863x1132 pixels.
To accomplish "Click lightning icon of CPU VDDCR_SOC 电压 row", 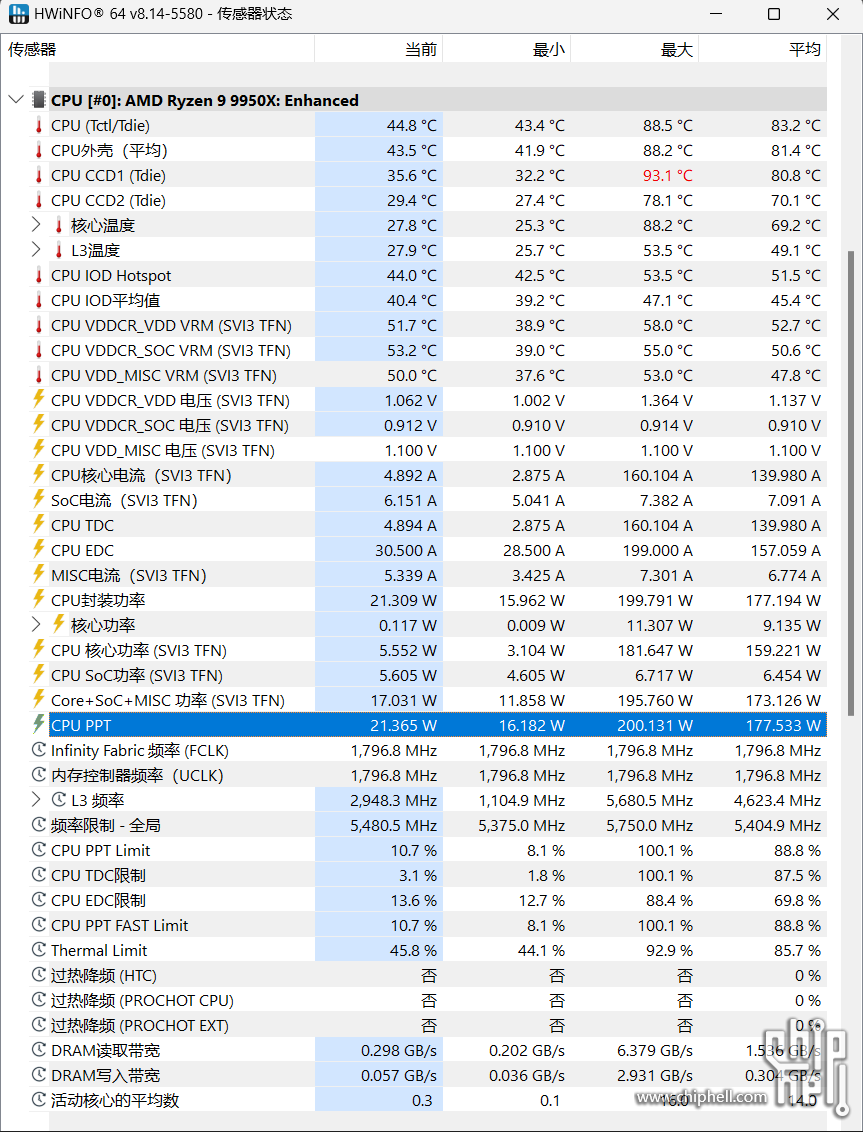I will coord(39,425).
